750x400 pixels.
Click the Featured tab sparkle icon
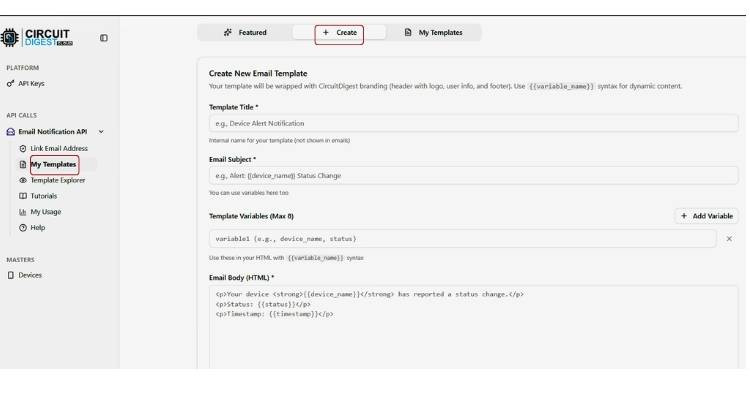pos(228,33)
